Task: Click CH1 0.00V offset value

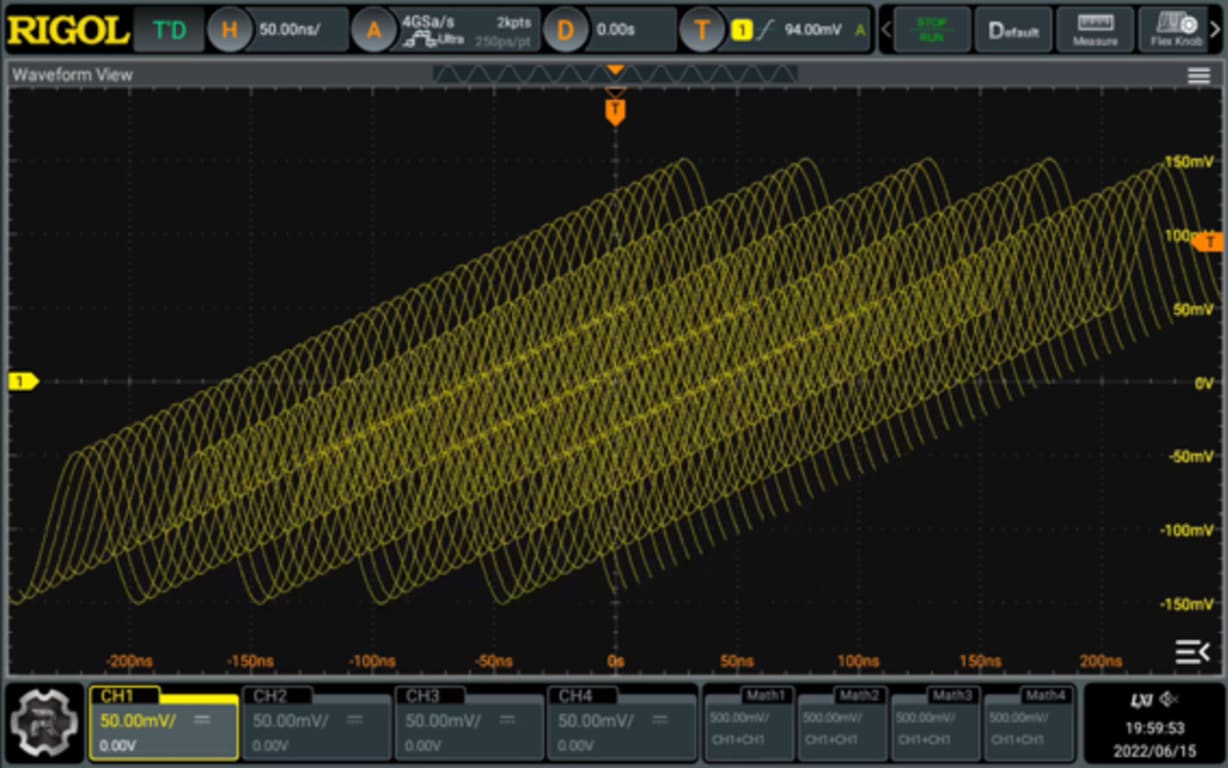Action: pyautogui.click(x=117, y=745)
